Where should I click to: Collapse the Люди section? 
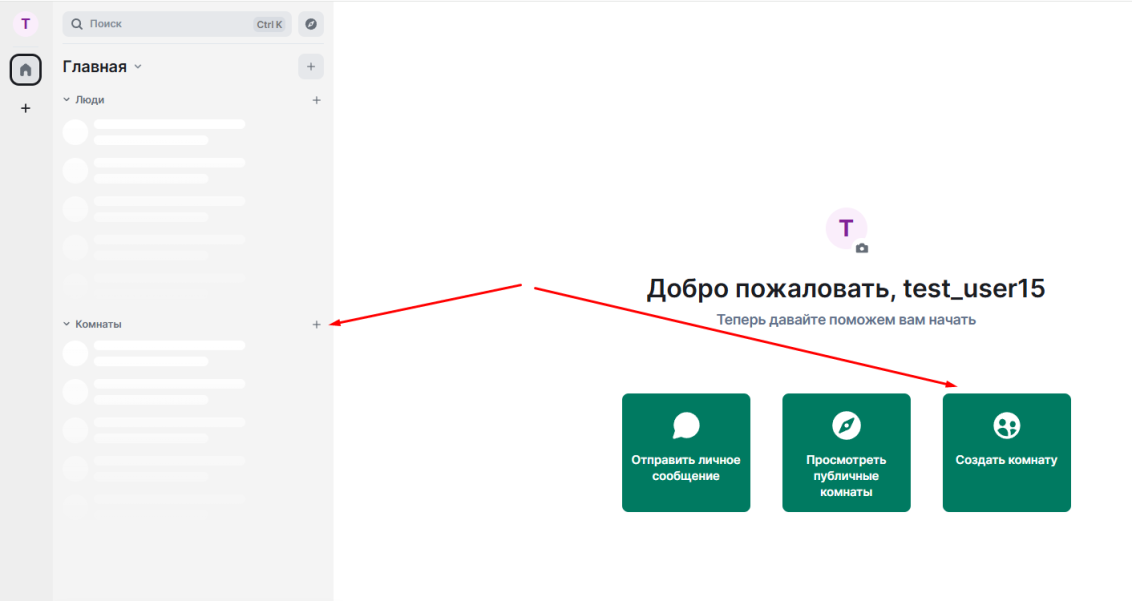(x=67, y=100)
